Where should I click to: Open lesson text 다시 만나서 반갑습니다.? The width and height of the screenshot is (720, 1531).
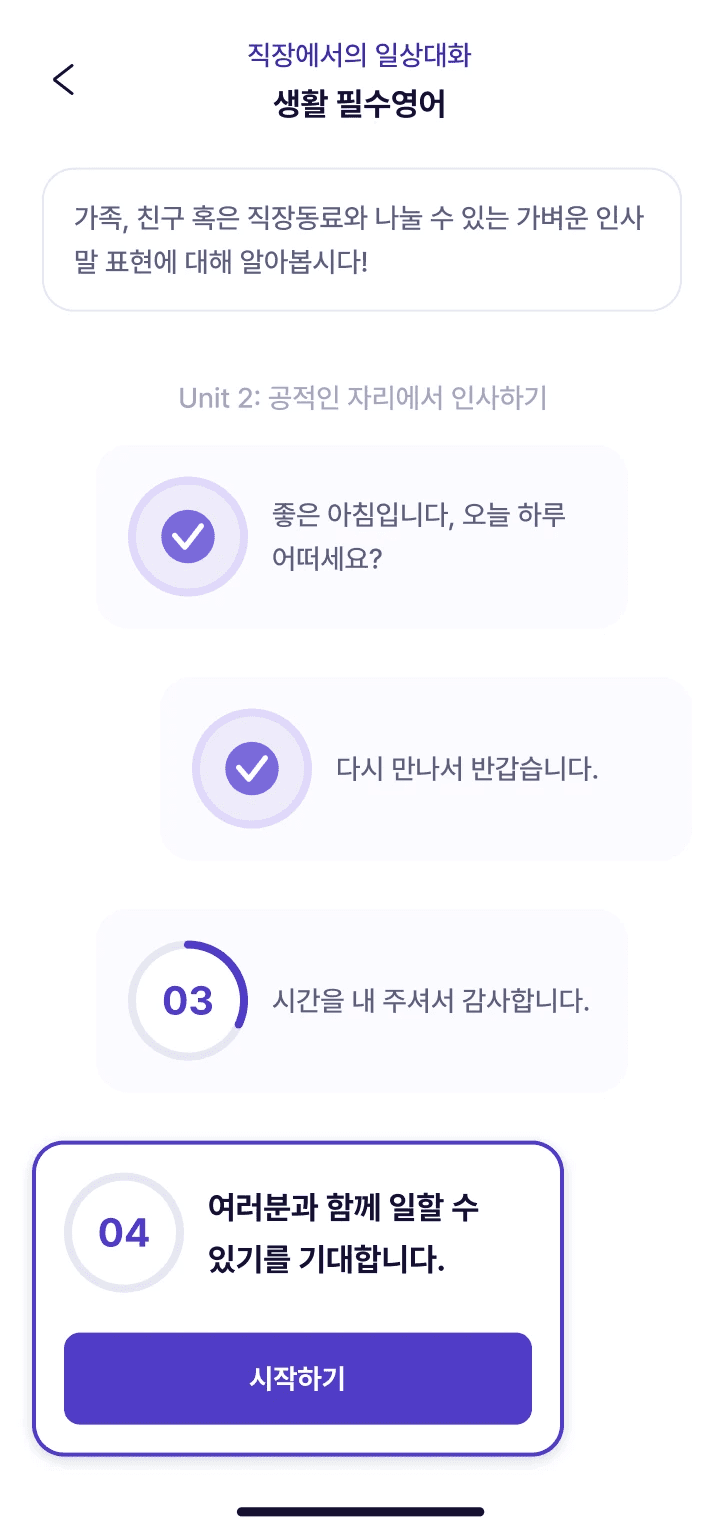467,770
